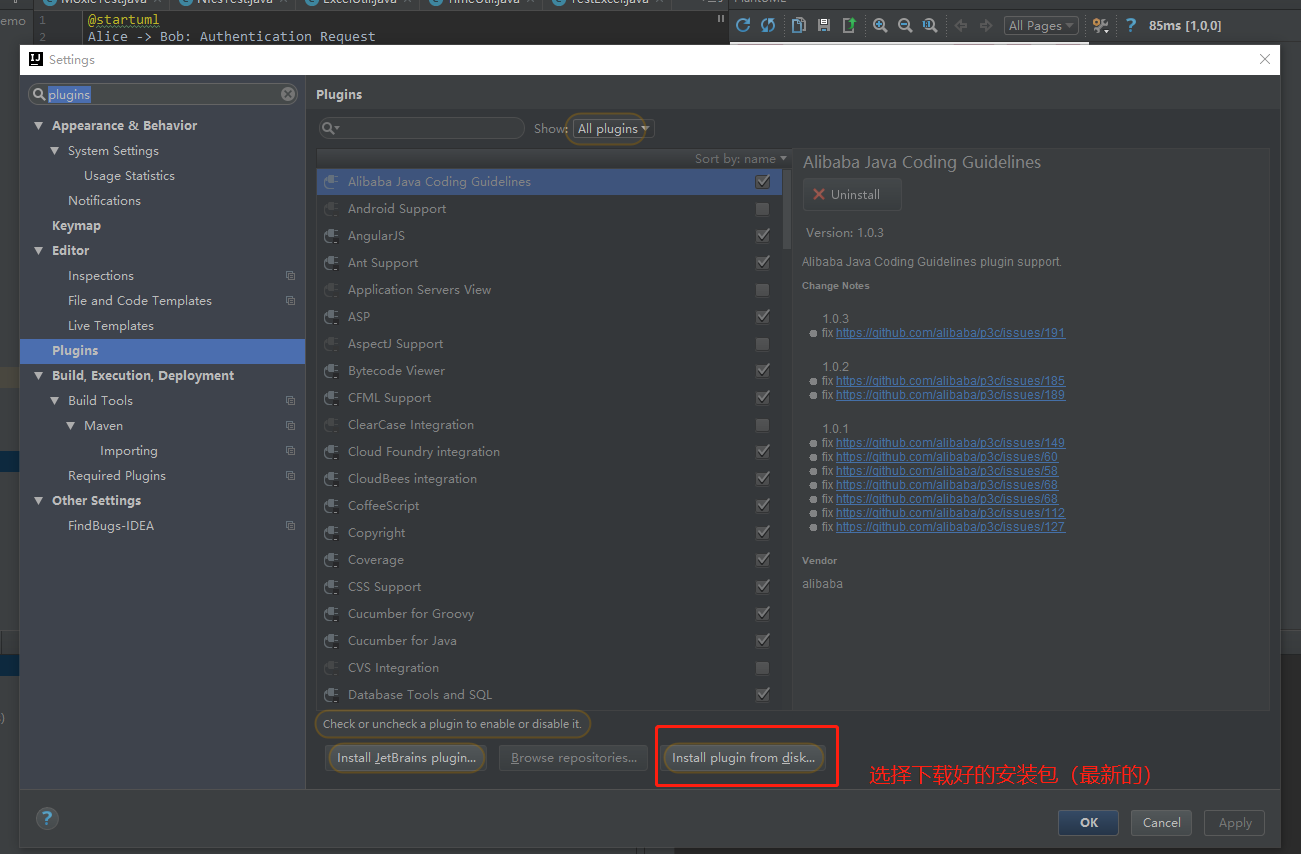Collapse the Maven tree node
1301x854 pixels.
coord(71,426)
